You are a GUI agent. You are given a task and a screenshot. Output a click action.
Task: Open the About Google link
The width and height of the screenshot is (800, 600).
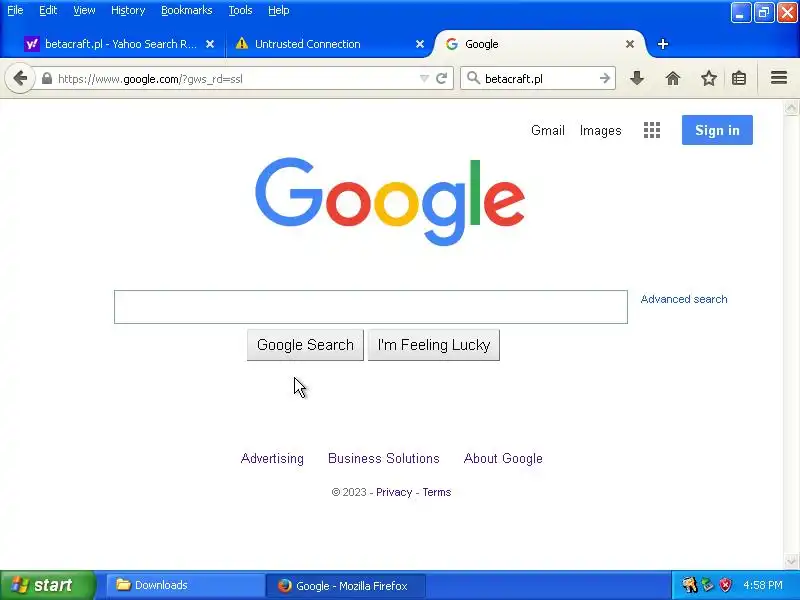[503, 458]
